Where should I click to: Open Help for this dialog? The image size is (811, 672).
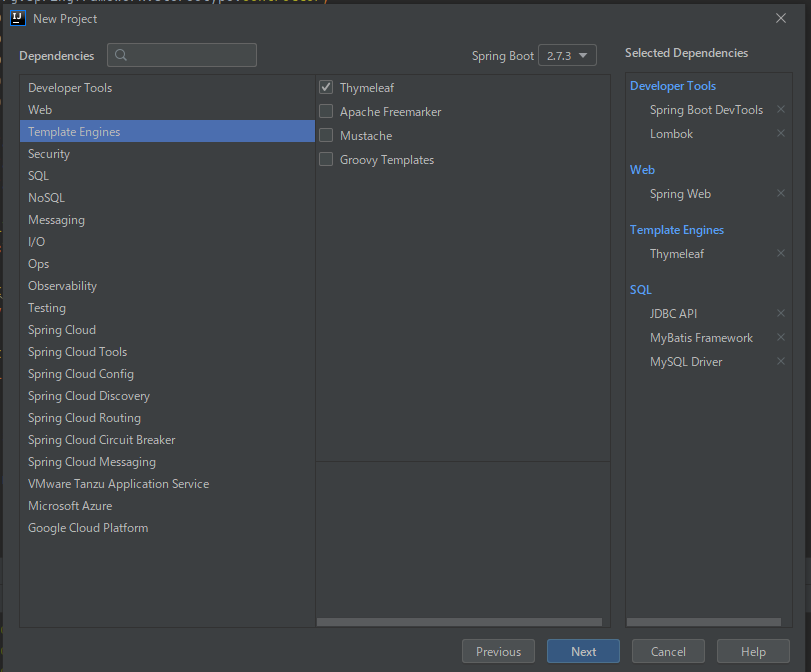pyautogui.click(x=753, y=651)
